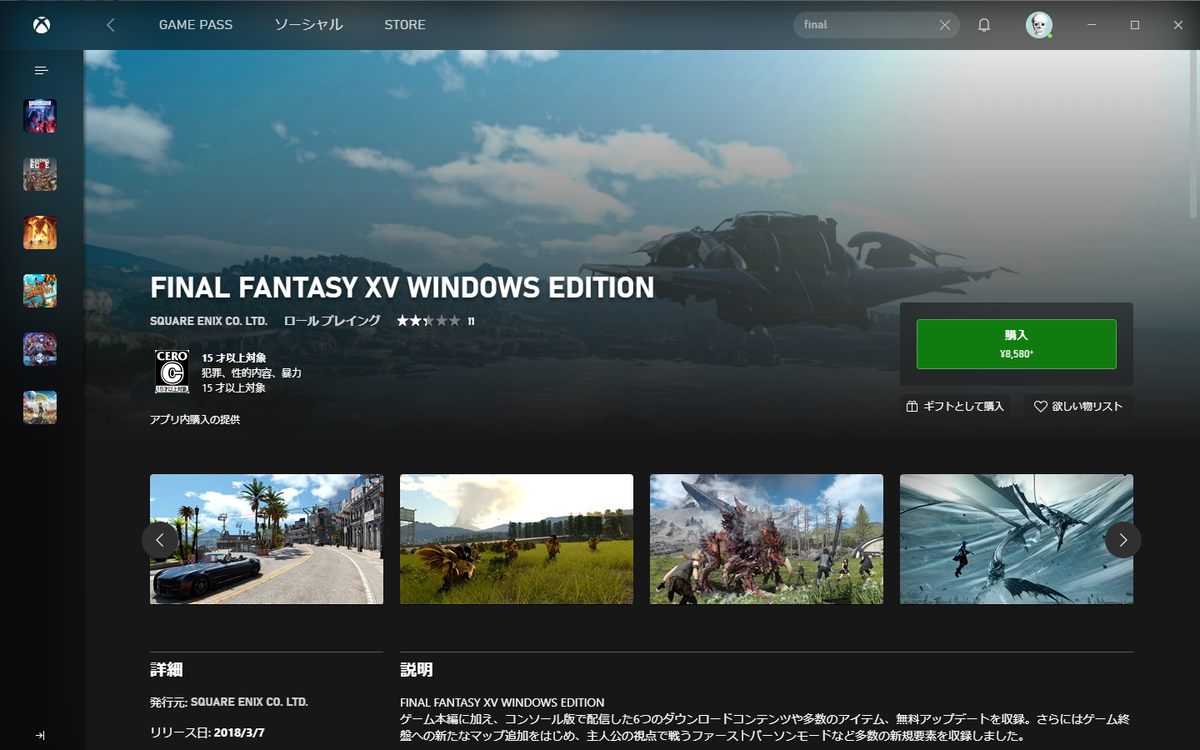
Task: Click the ロールプレイング genre label
Action: coord(332,321)
